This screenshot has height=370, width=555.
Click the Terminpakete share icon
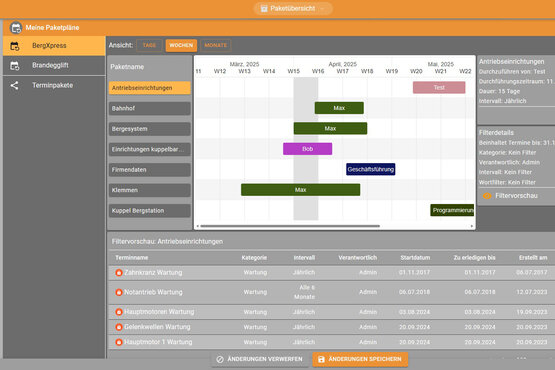(14, 85)
